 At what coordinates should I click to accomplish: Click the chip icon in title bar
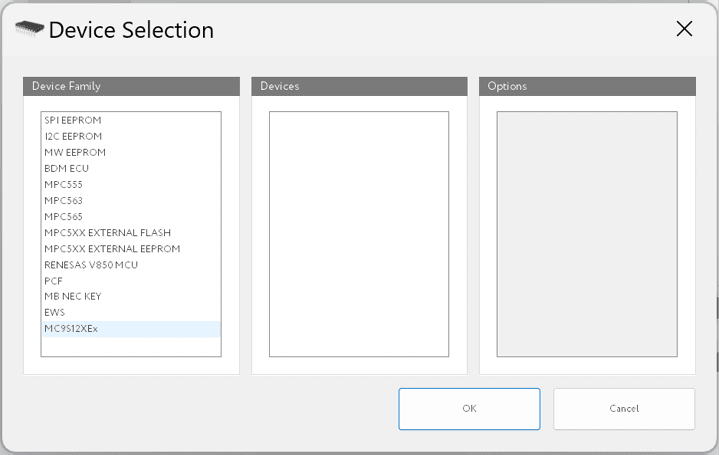point(29,29)
